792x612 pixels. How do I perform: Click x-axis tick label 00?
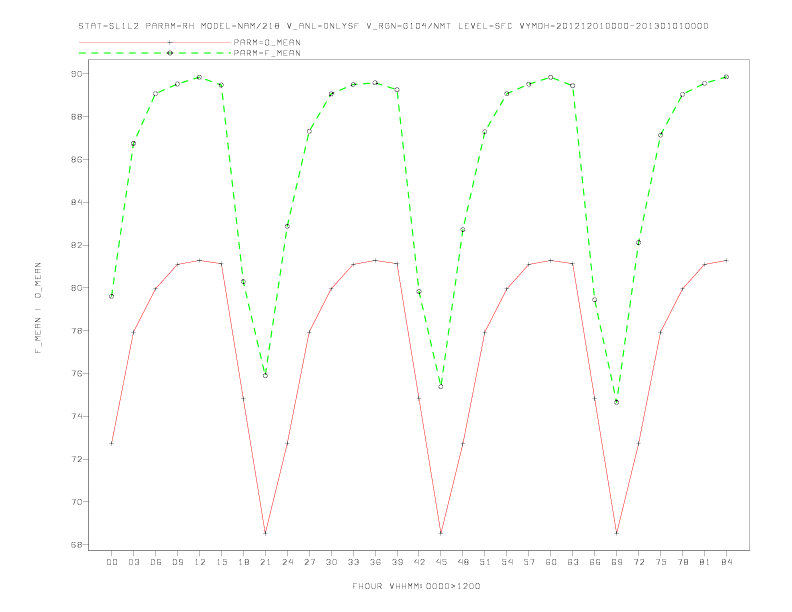[x=112, y=562]
